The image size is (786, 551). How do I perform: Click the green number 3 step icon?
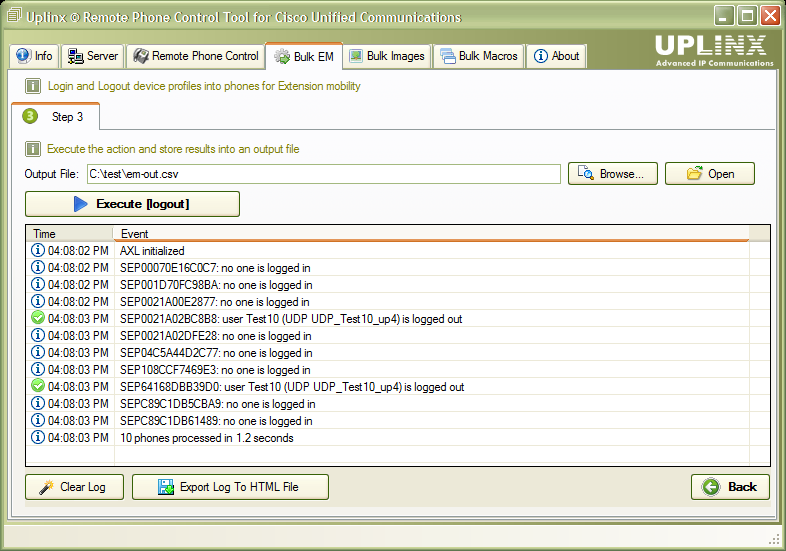30,116
